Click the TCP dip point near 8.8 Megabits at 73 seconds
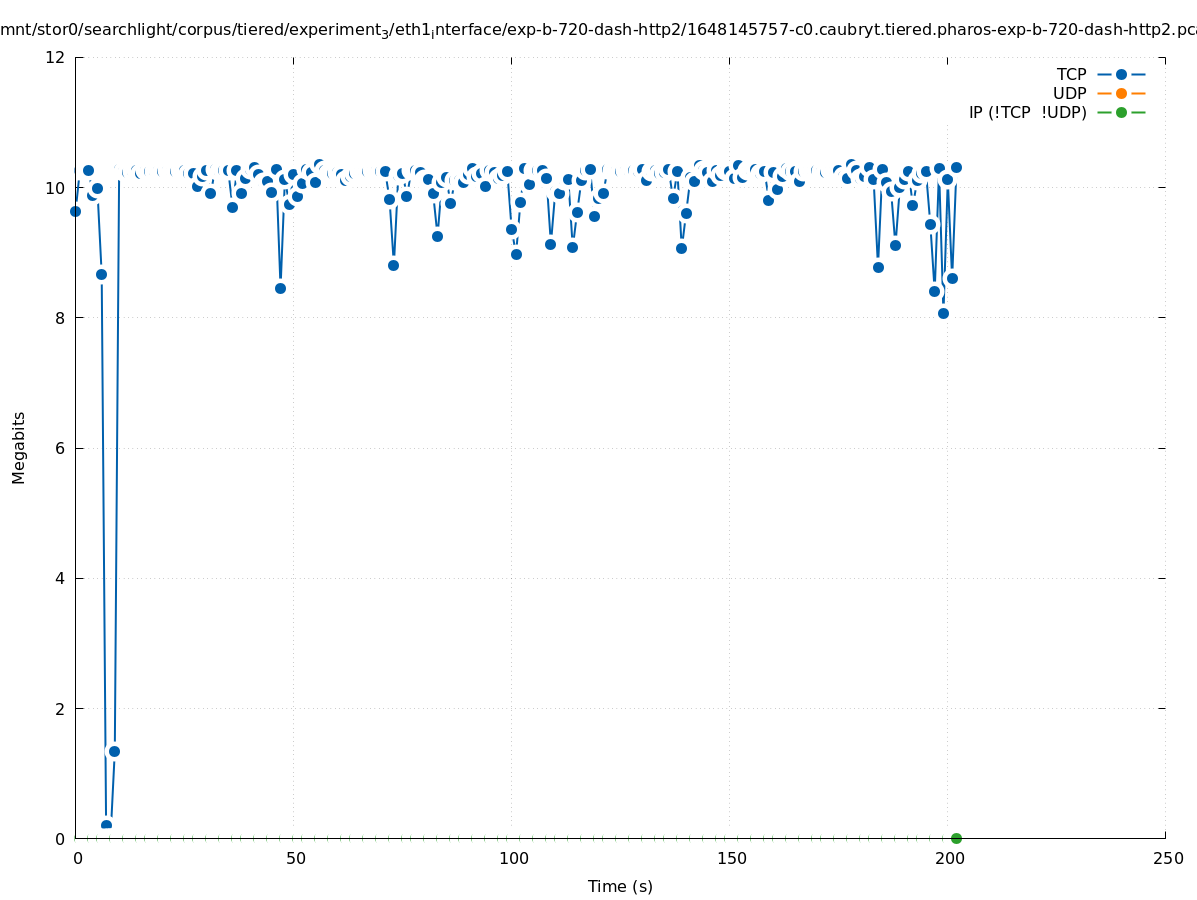This screenshot has height=900, width=1197. coord(393,265)
